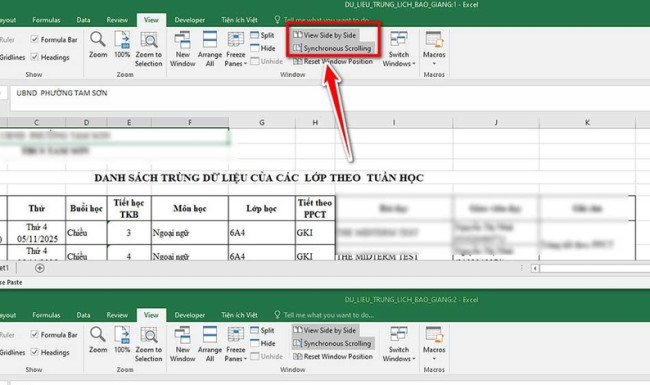Toggle Synchronous Scrolling in top window
This screenshot has height=385, width=650.
pyautogui.click(x=332, y=48)
